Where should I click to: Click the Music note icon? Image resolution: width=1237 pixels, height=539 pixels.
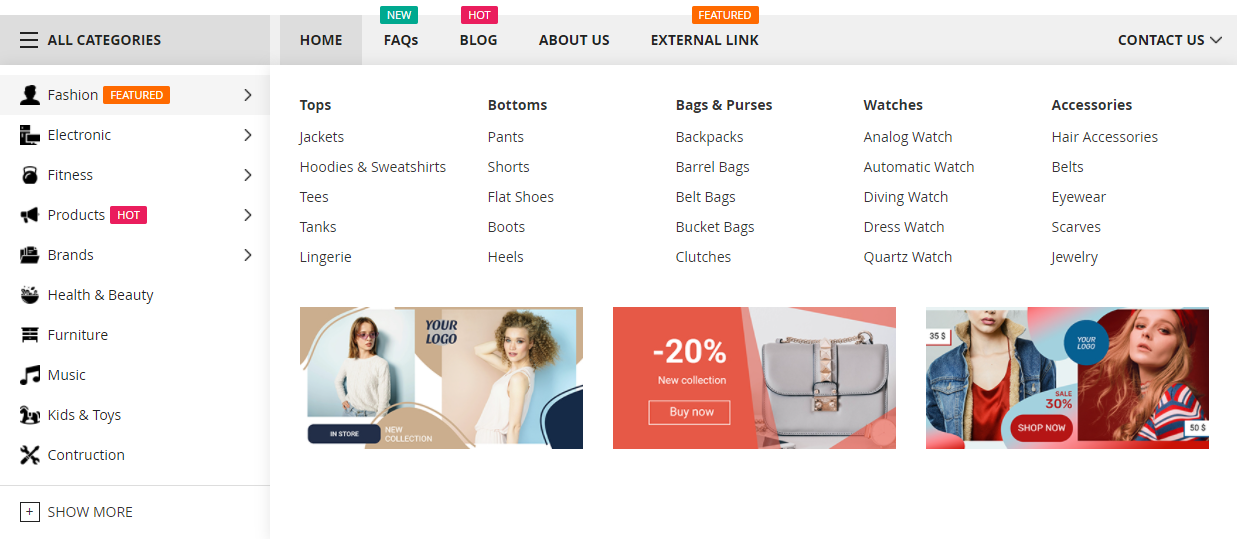coord(30,375)
